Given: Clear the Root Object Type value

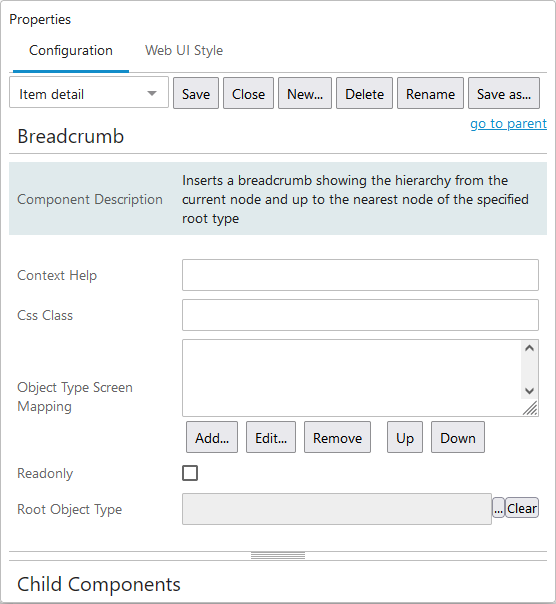Looking at the screenshot, I should (522, 508).
